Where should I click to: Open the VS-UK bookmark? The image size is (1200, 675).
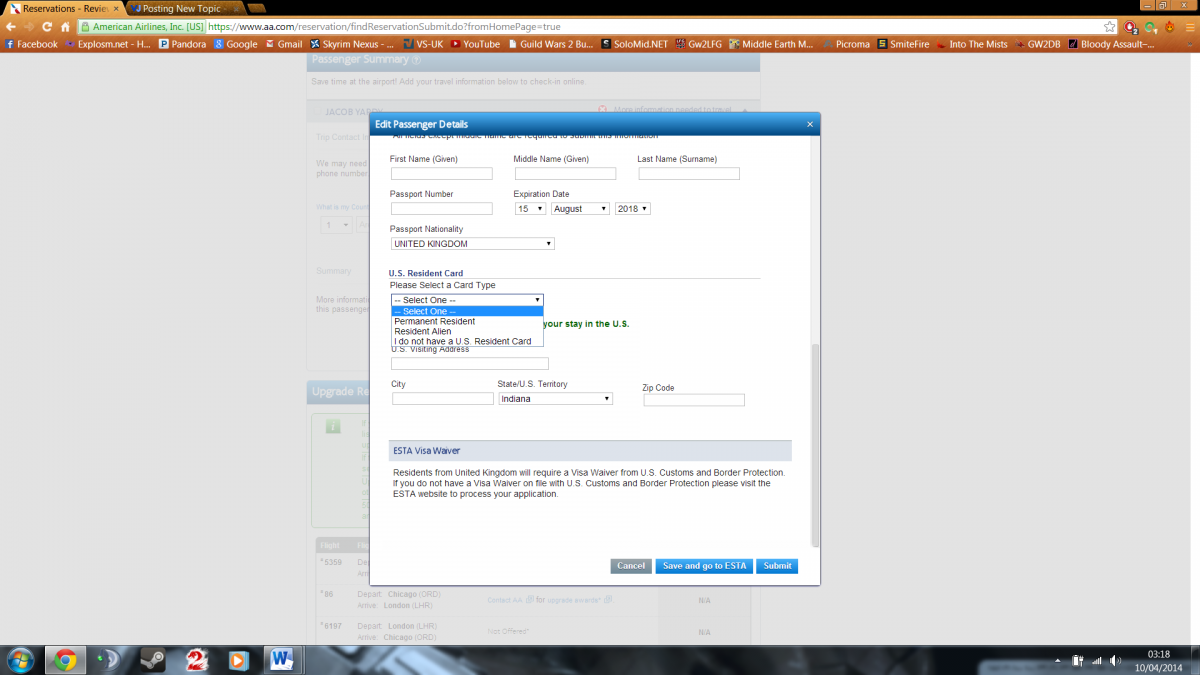tap(423, 44)
